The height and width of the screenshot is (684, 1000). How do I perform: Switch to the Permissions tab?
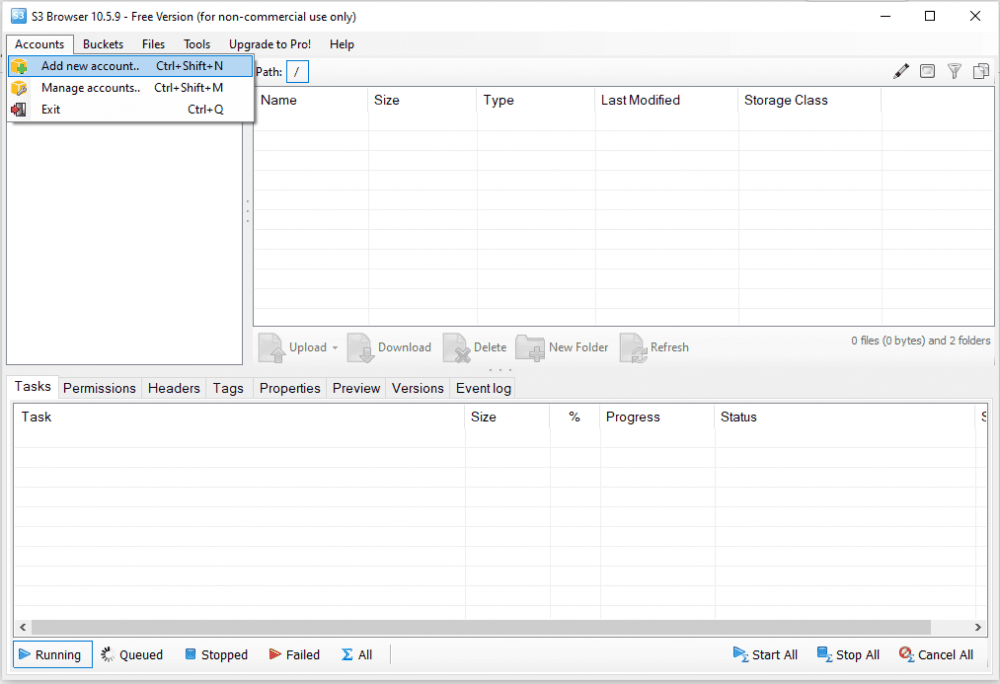99,388
